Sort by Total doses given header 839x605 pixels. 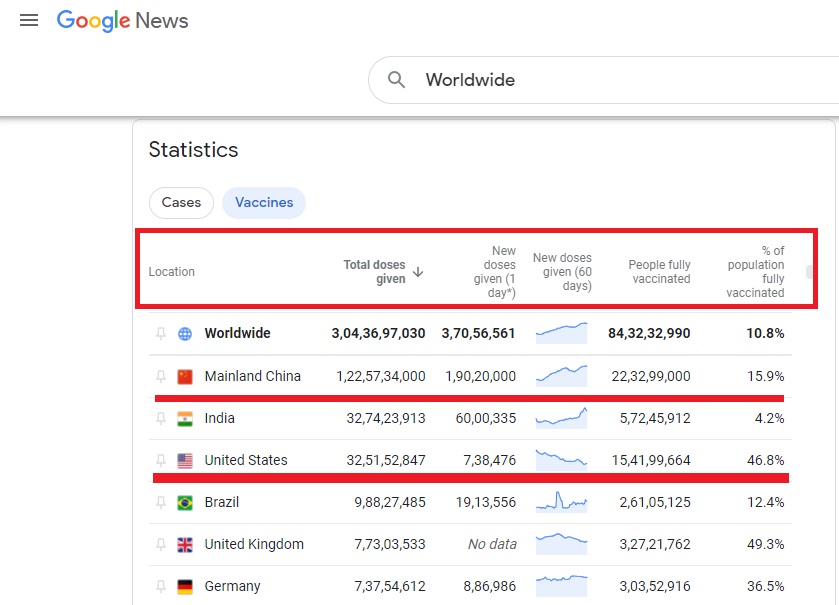(375, 272)
